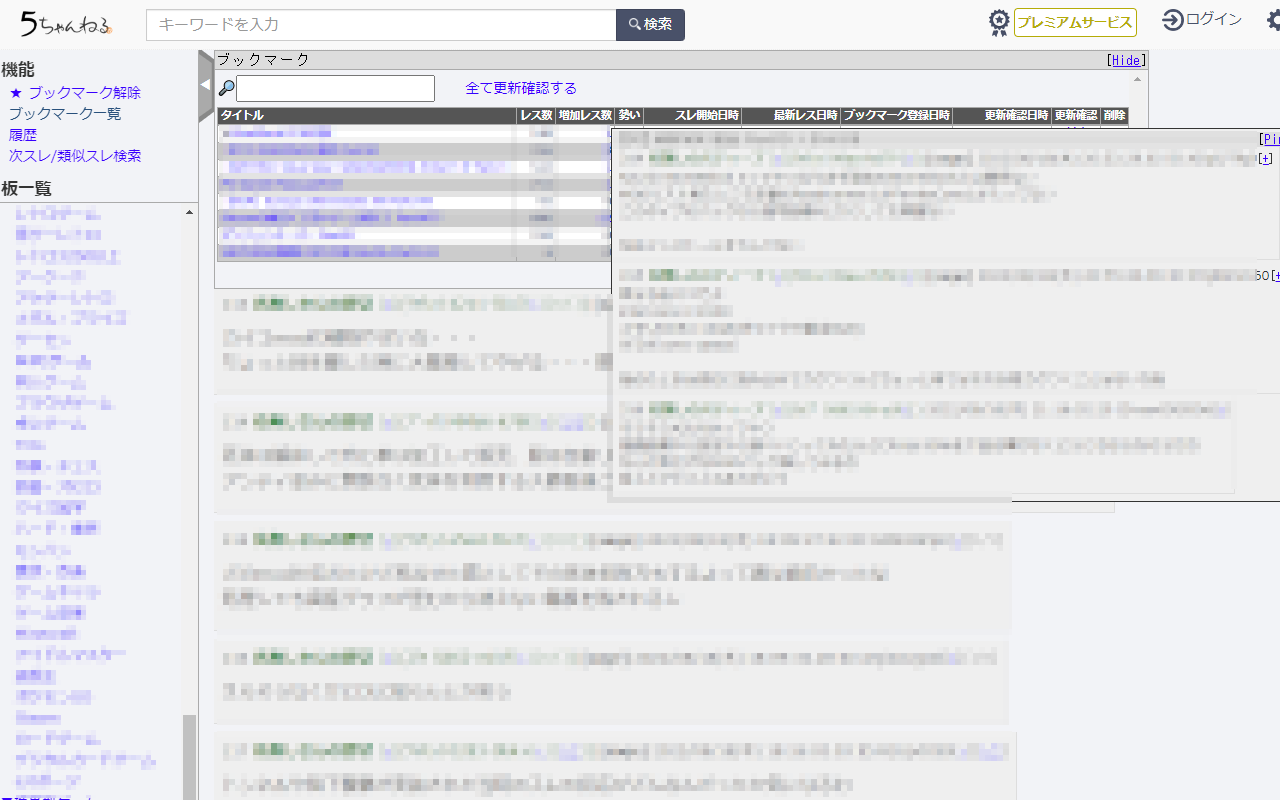The height and width of the screenshot is (800, 1280).
Task: Click the 板一覧 heading
Action: 27,188
